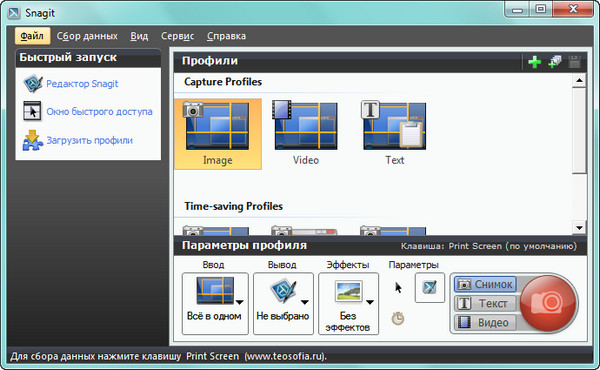600x370 pixels.
Task: Maximize the Snagit window
Action: [541, 10]
